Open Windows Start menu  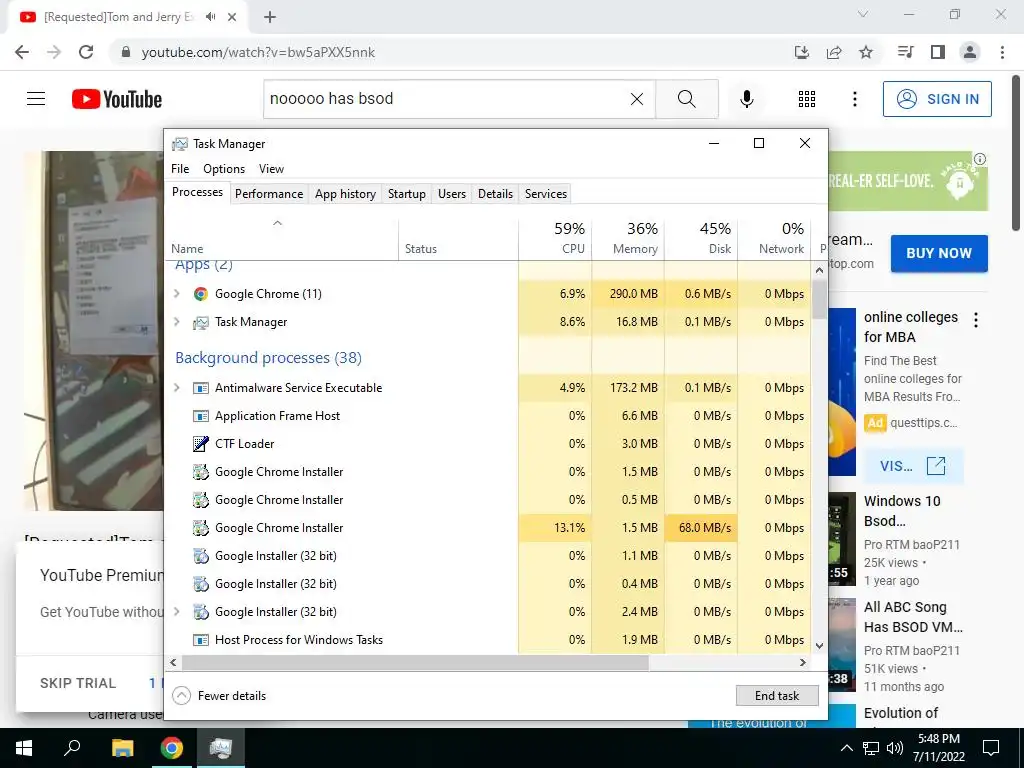pyautogui.click(x=24, y=748)
